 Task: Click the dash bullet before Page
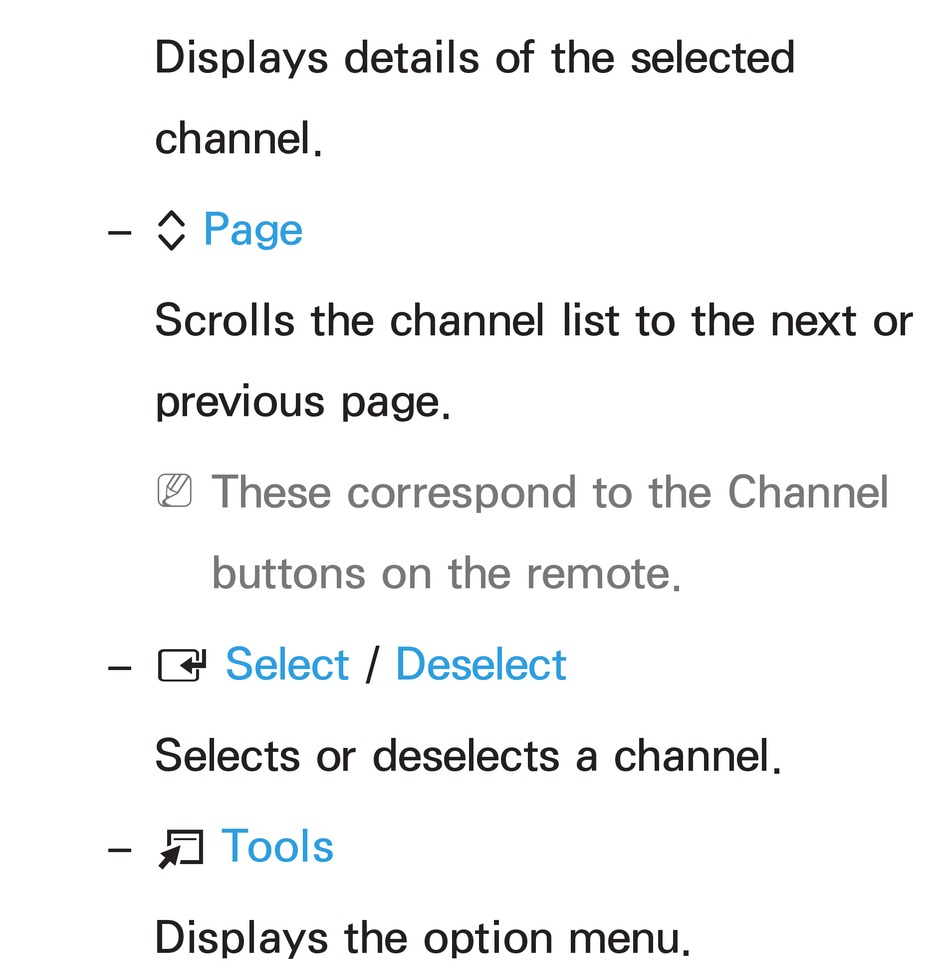click(x=120, y=233)
